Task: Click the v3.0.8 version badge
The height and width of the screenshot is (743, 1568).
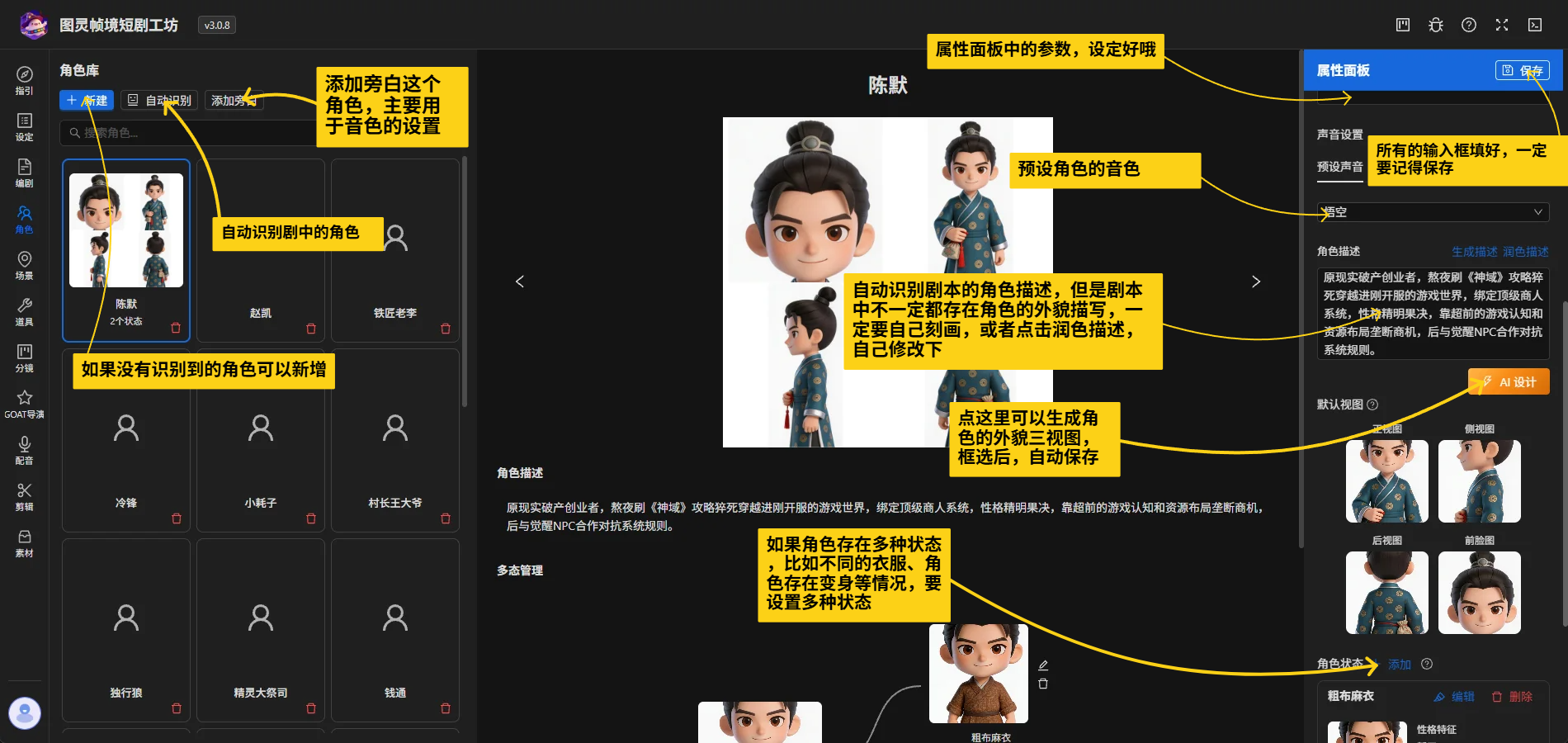Action: [217, 25]
